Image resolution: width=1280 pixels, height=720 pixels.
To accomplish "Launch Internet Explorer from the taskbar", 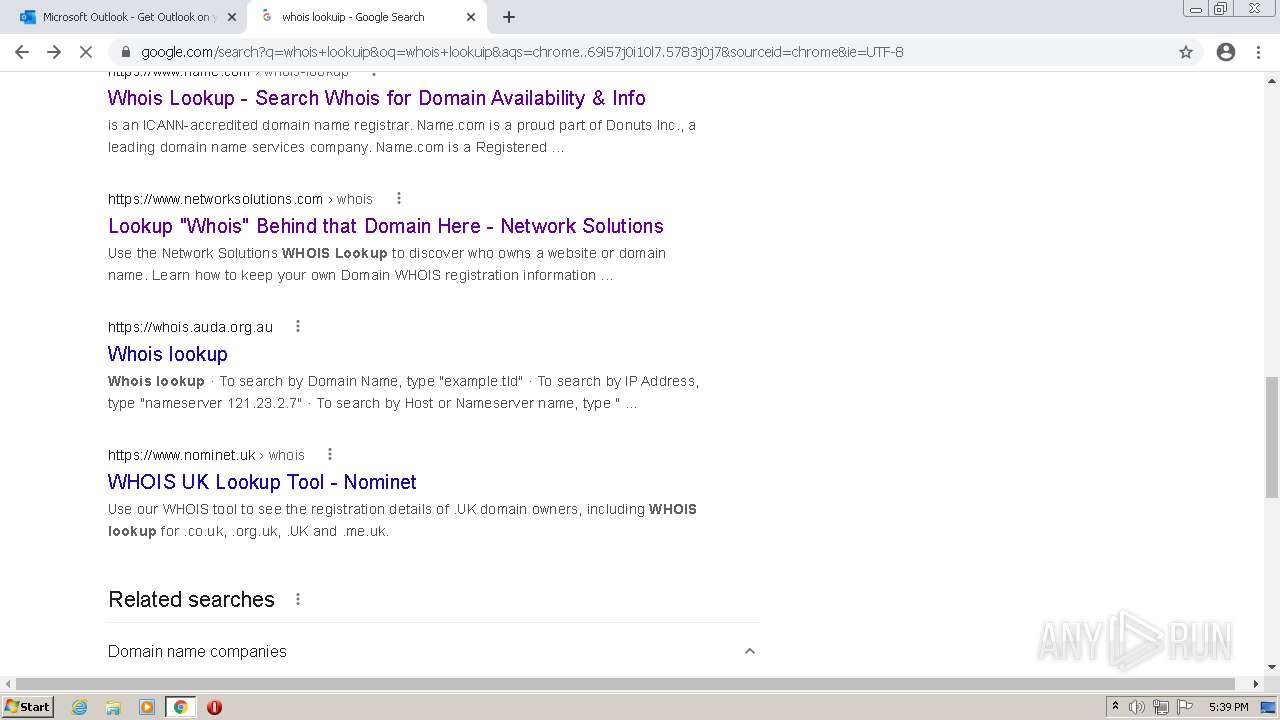I will [80, 707].
